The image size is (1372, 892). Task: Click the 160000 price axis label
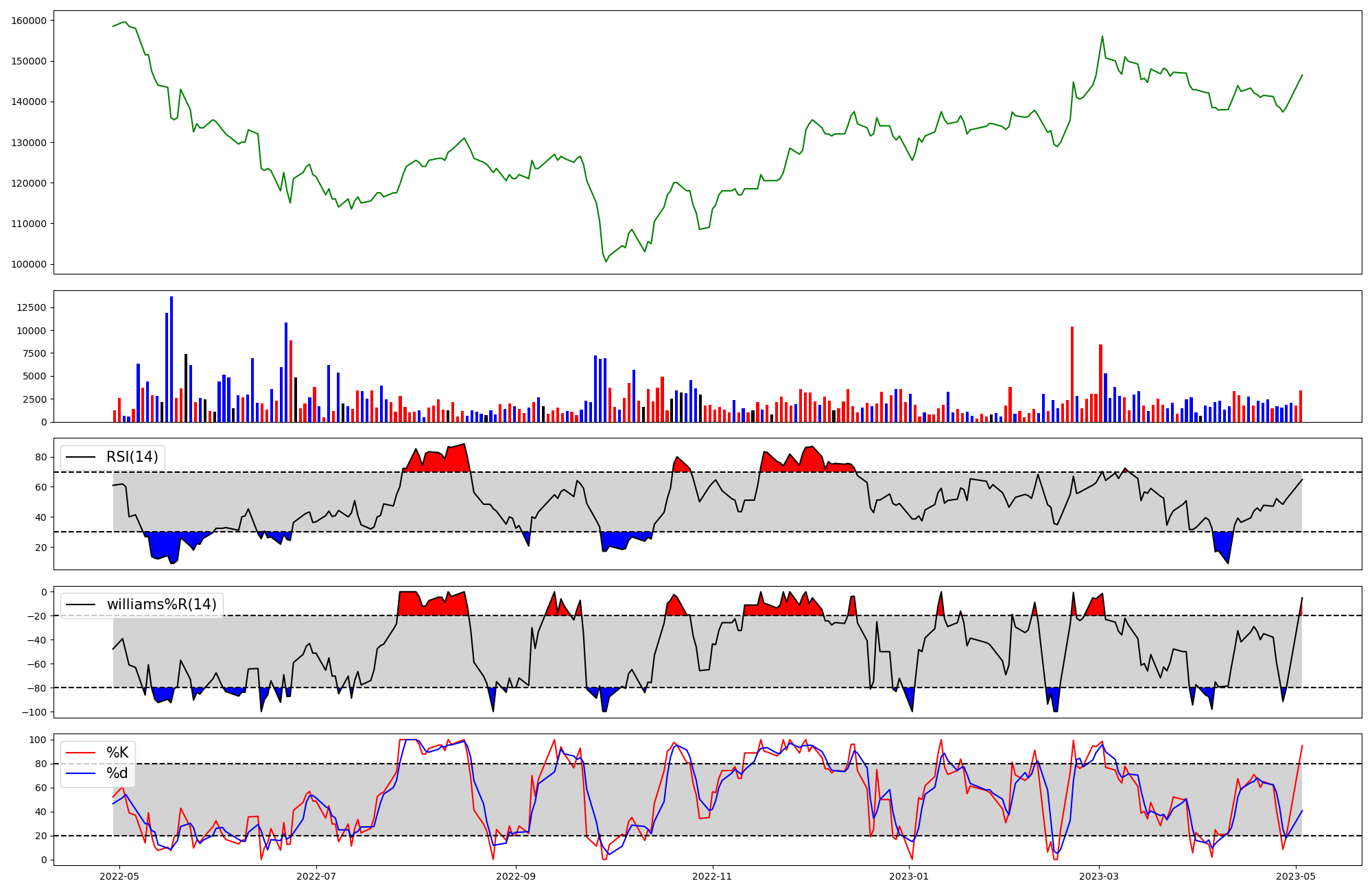(29, 21)
